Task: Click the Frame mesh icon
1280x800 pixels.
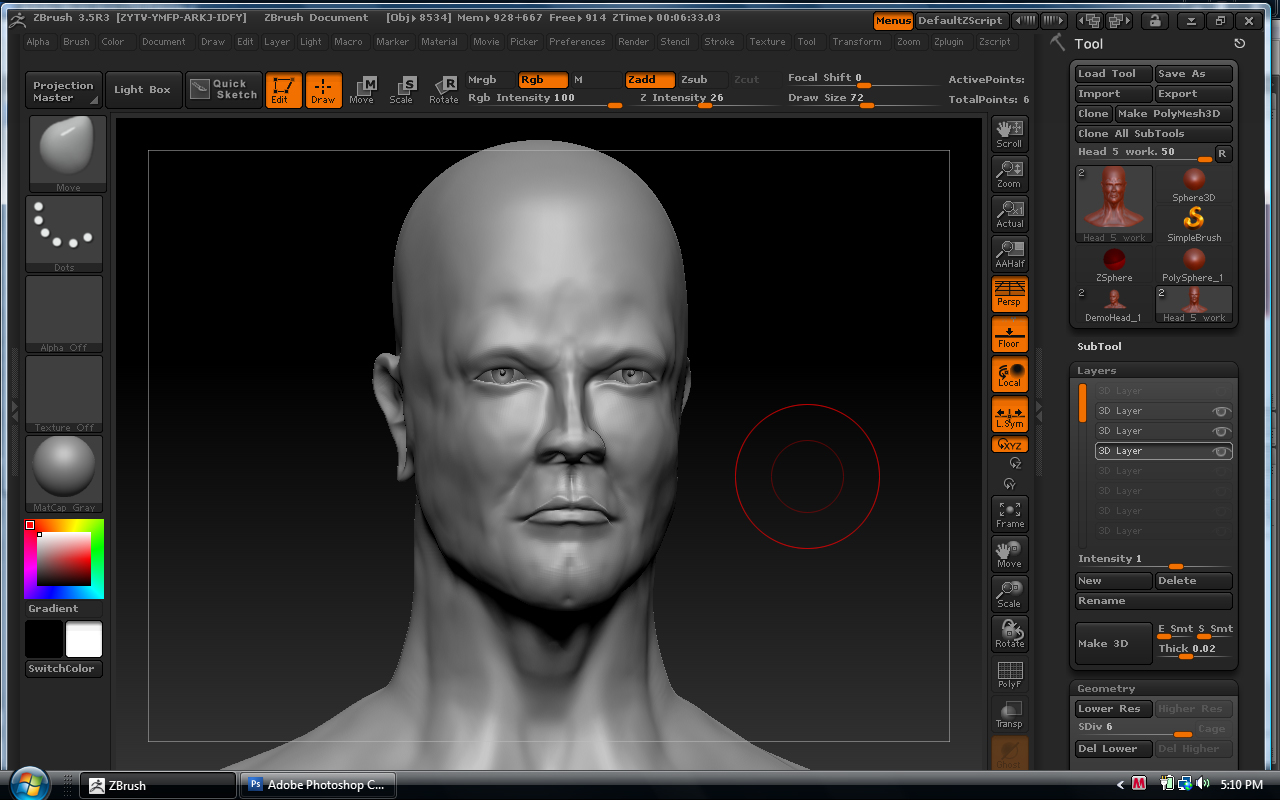Action: coord(1009,514)
